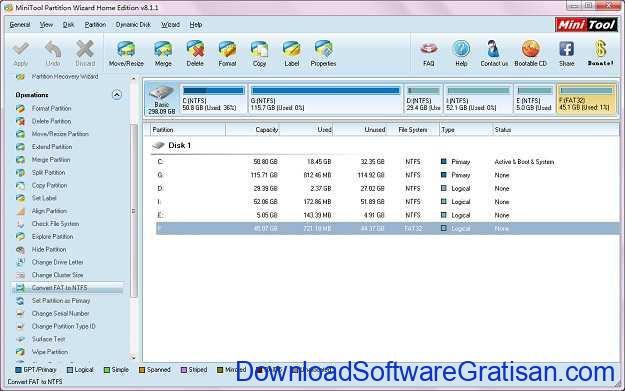Choose Merge Partition in Operations list
The height and width of the screenshot is (391, 625).
51,159
